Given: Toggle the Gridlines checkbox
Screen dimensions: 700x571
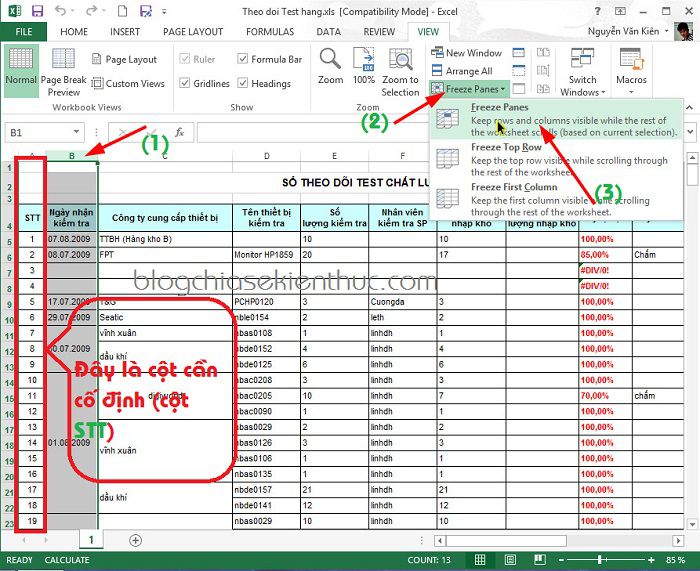Looking at the screenshot, I should [x=184, y=83].
